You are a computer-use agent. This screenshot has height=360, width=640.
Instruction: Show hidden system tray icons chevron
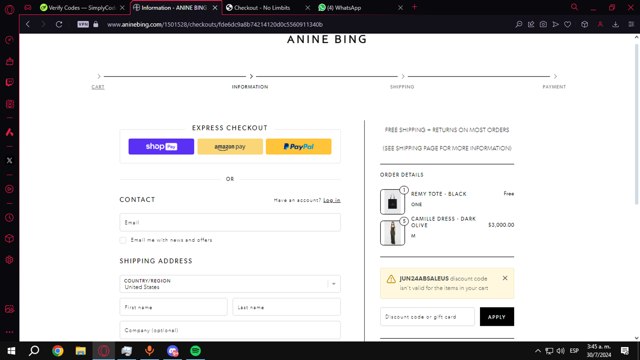pyautogui.click(x=538, y=351)
